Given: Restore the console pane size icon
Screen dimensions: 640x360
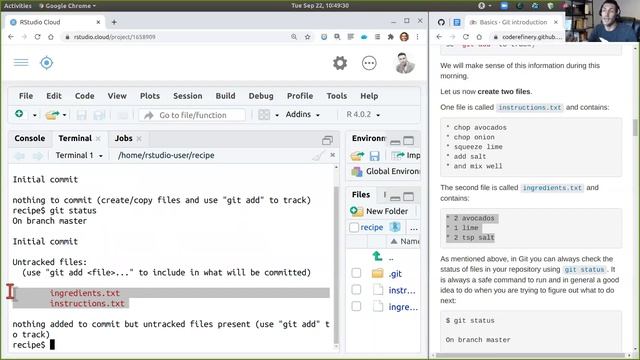Looking at the screenshot, I should pyautogui.click(x=327, y=141).
